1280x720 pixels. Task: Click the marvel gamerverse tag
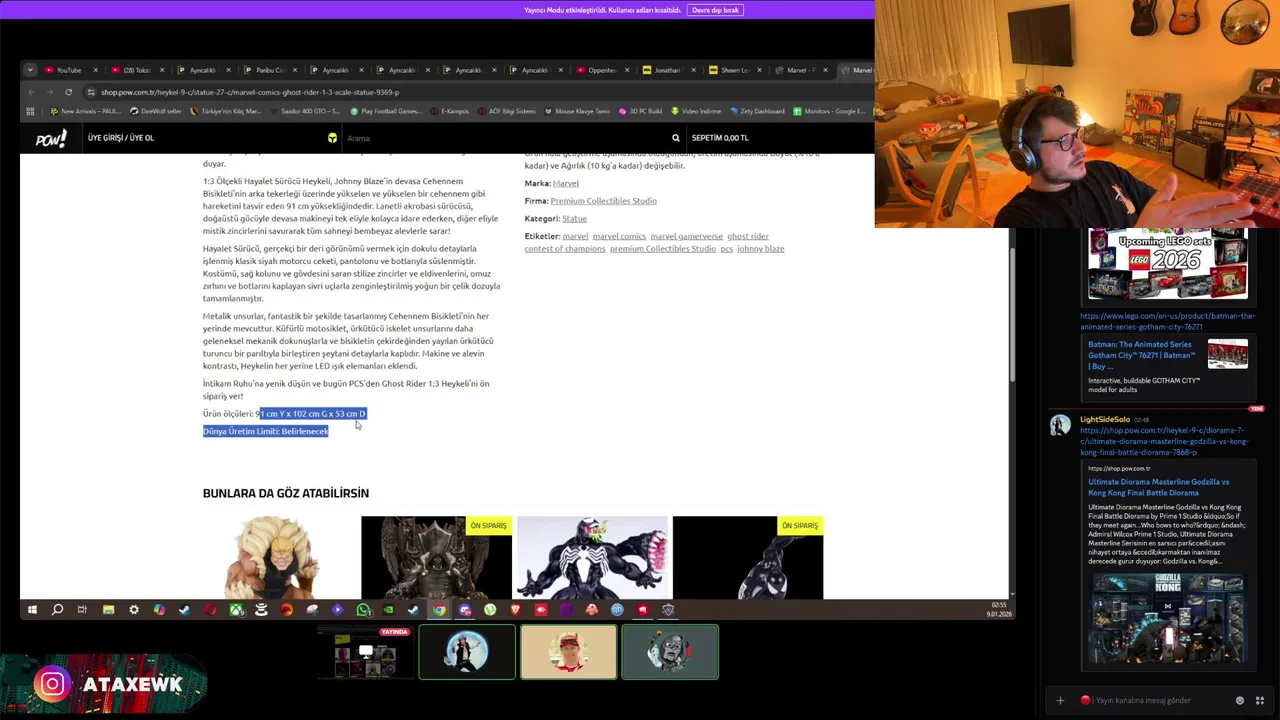(686, 237)
